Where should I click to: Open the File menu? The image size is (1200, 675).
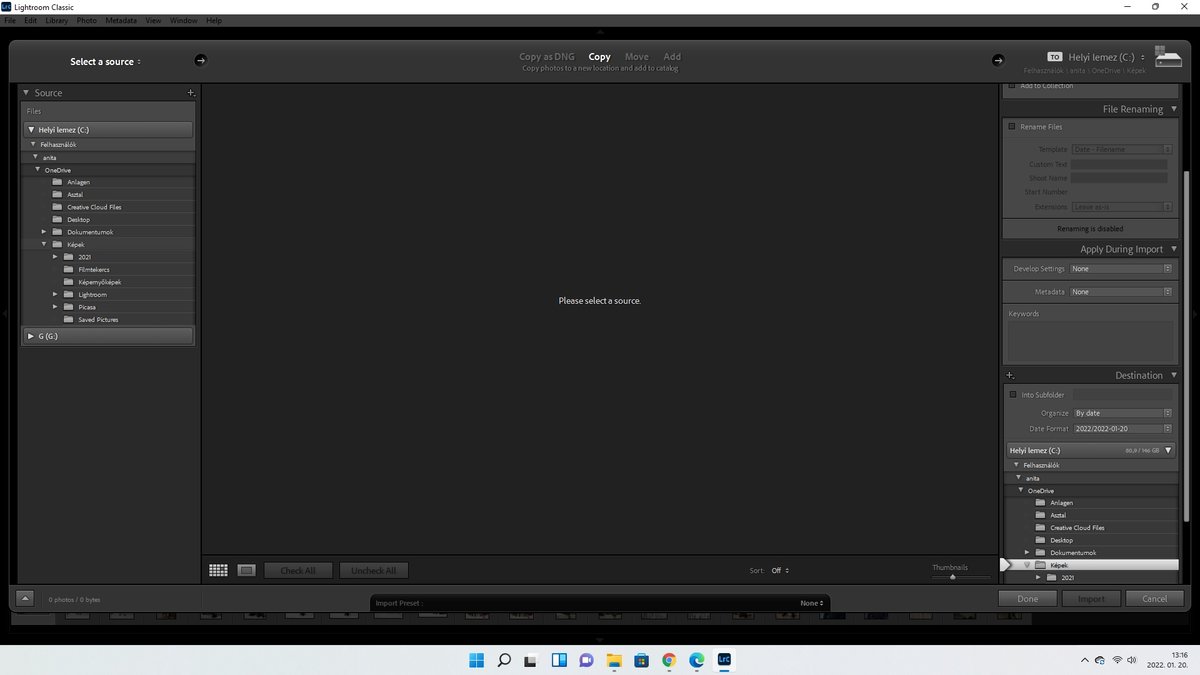point(10,20)
